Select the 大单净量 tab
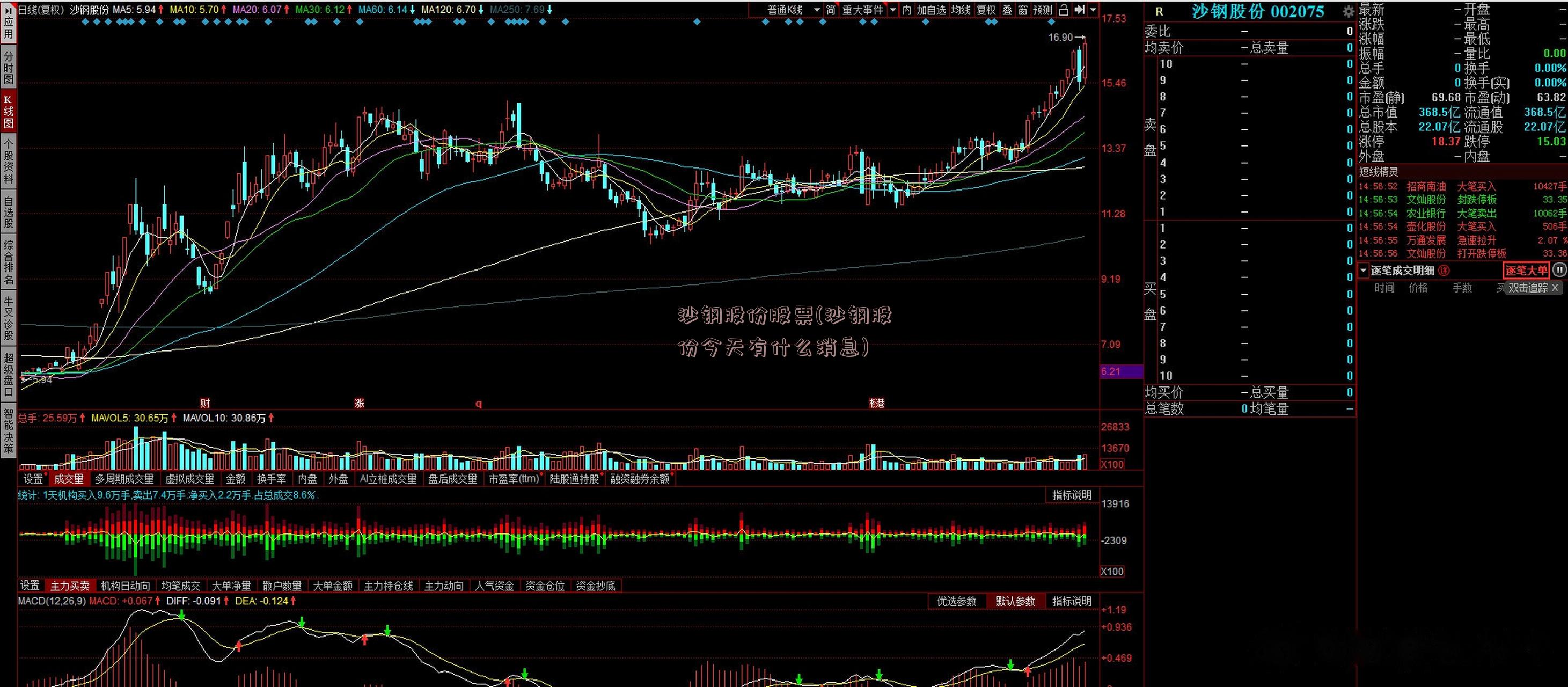Viewport: 1568px width, 687px height. point(231,585)
